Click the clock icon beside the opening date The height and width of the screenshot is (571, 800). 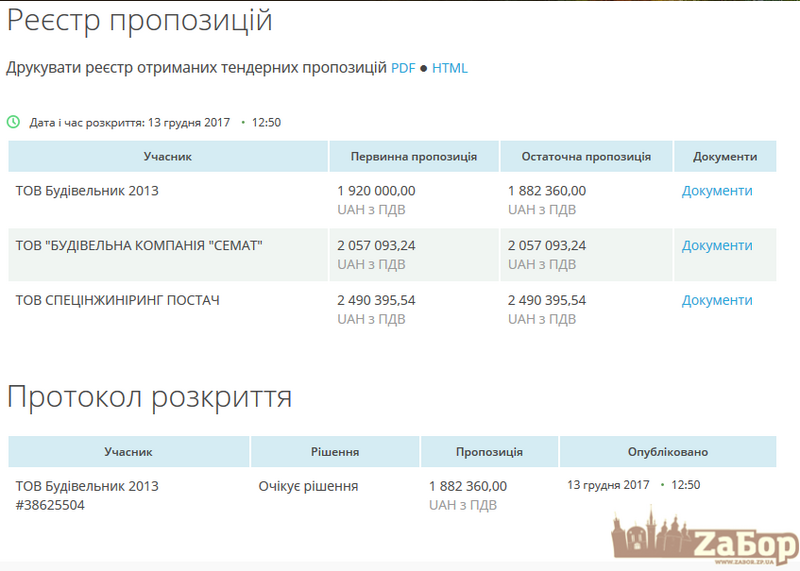[x=13, y=122]
